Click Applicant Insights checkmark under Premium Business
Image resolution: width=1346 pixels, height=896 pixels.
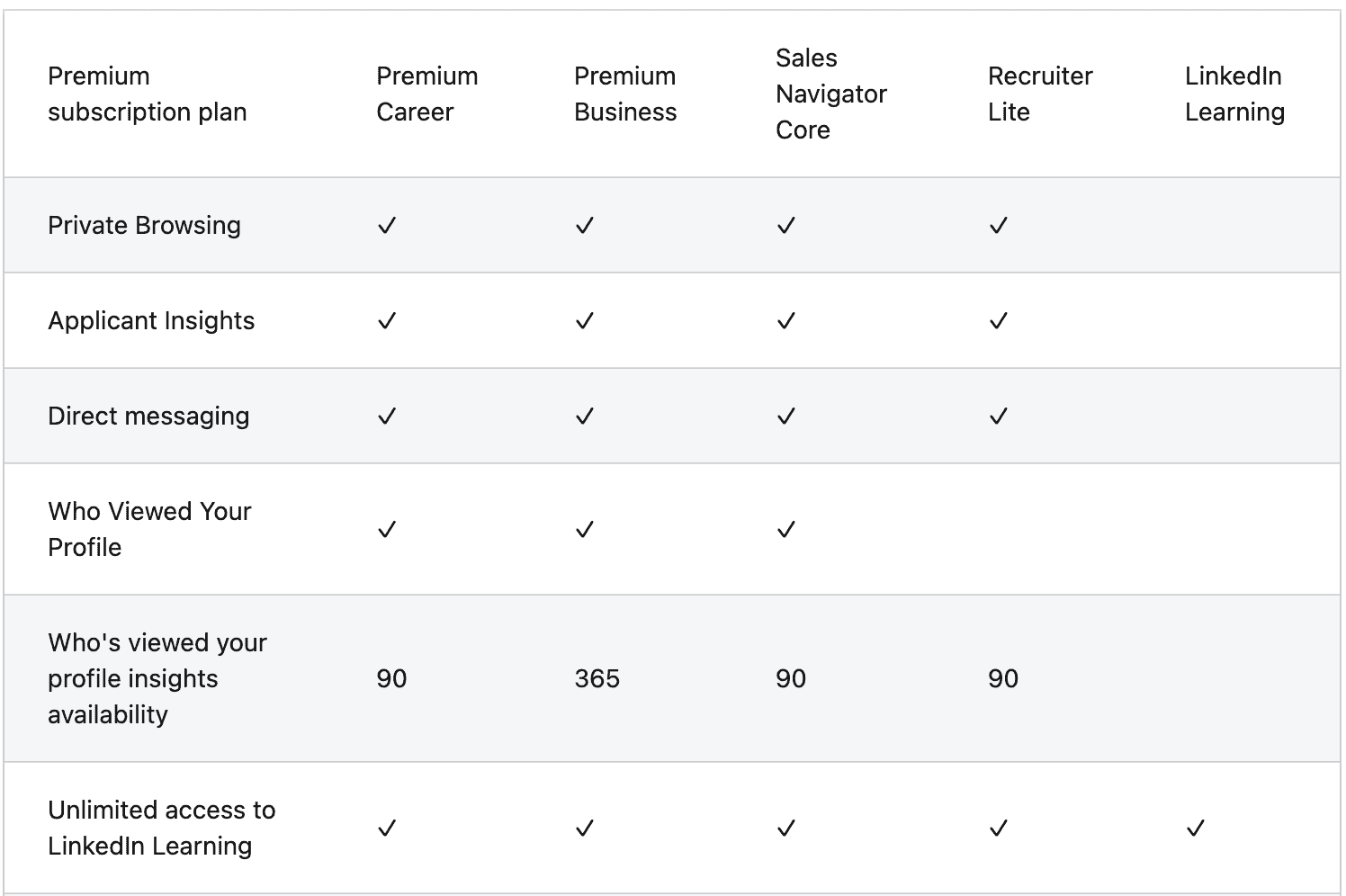tap(585, 321)
